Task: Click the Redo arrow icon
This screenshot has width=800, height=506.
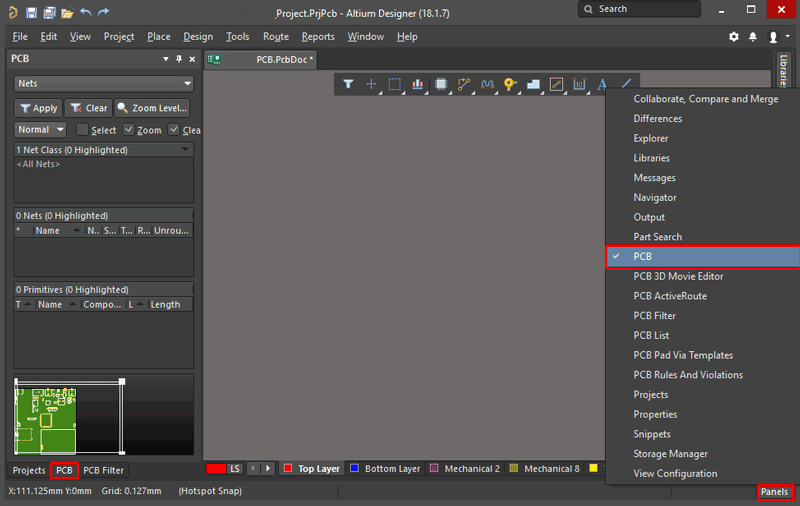Action: click(x=104, y=12)
